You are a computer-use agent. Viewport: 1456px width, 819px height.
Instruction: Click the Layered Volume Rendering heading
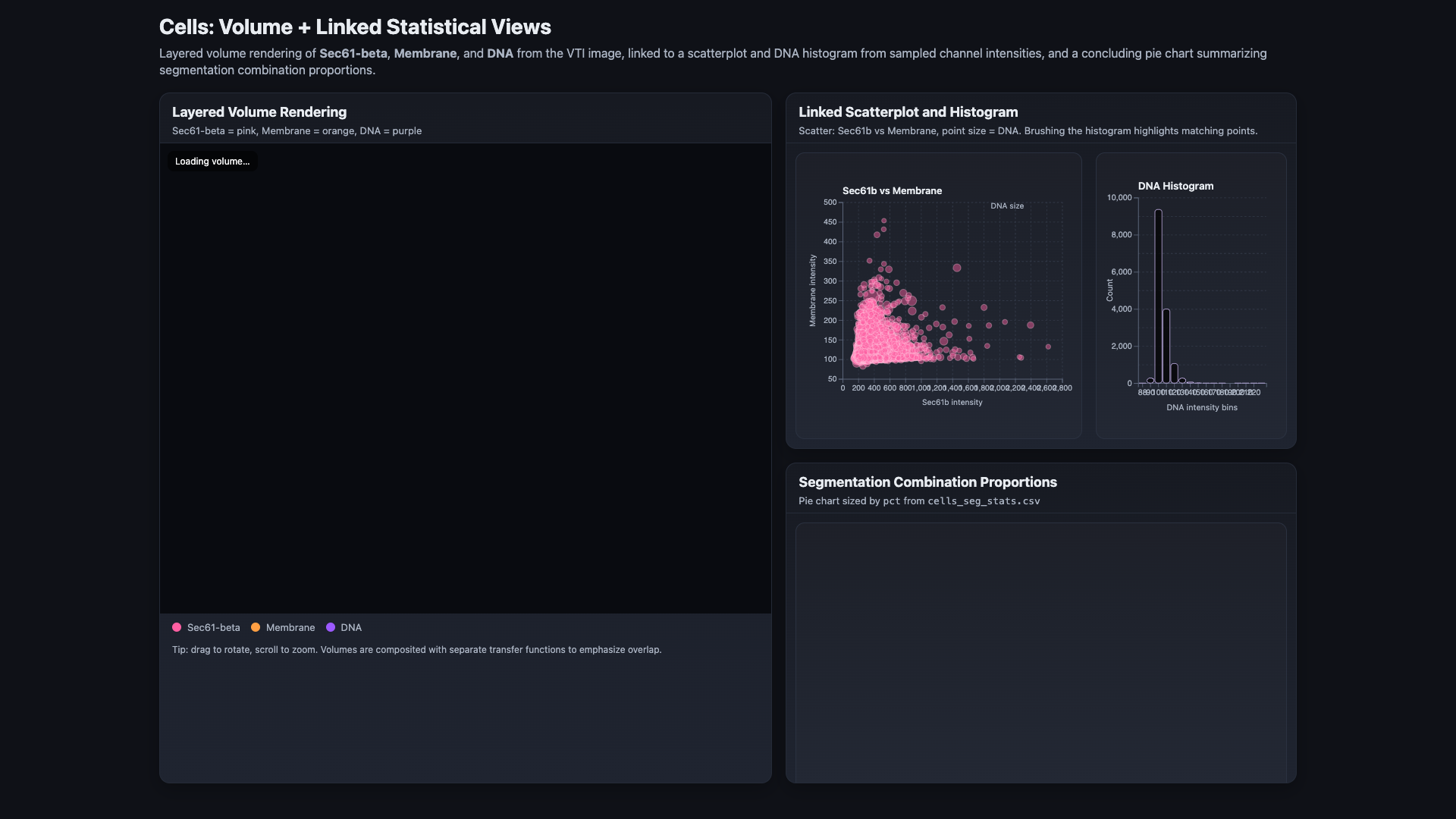(259, 112)
